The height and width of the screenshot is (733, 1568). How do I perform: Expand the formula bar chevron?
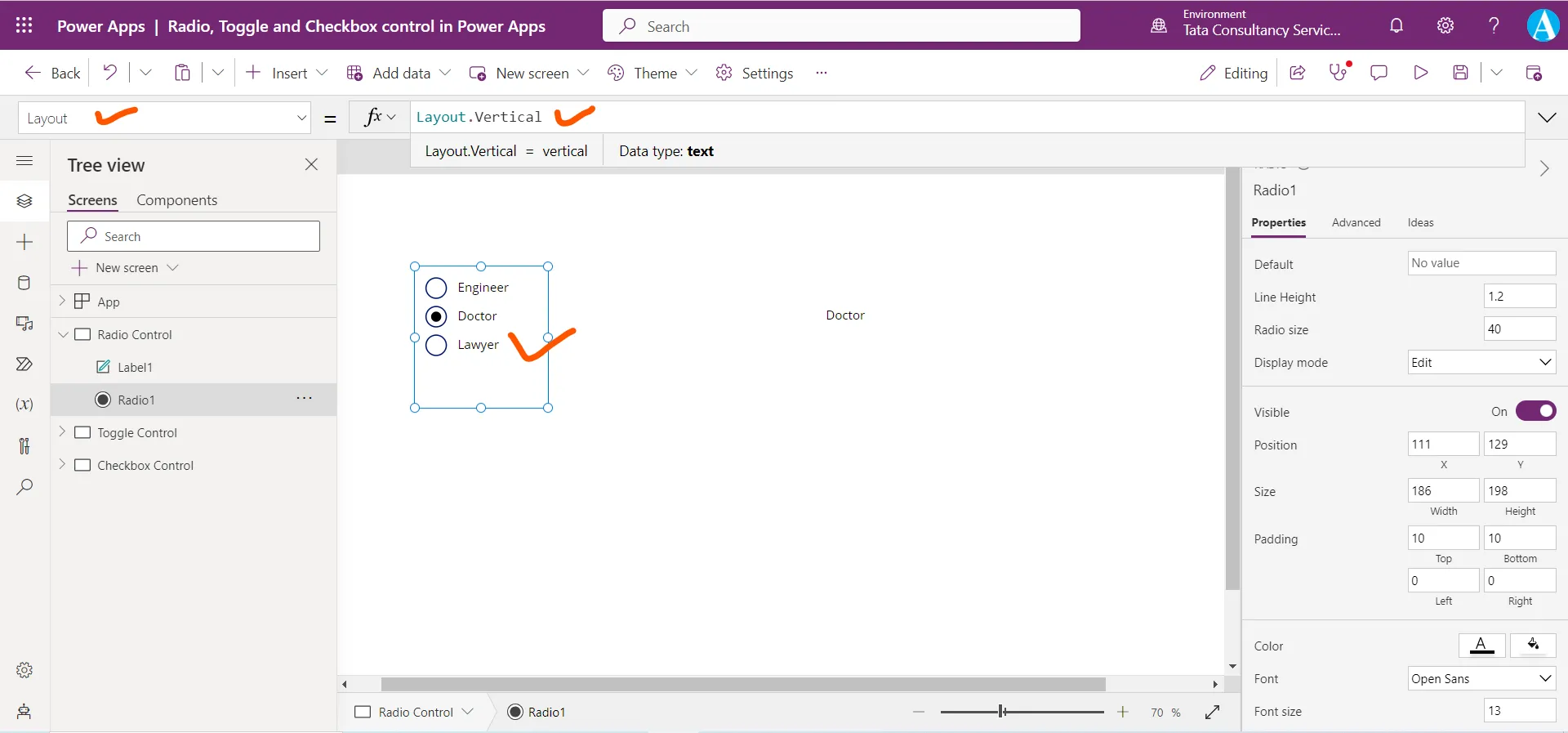[1547, 118]
